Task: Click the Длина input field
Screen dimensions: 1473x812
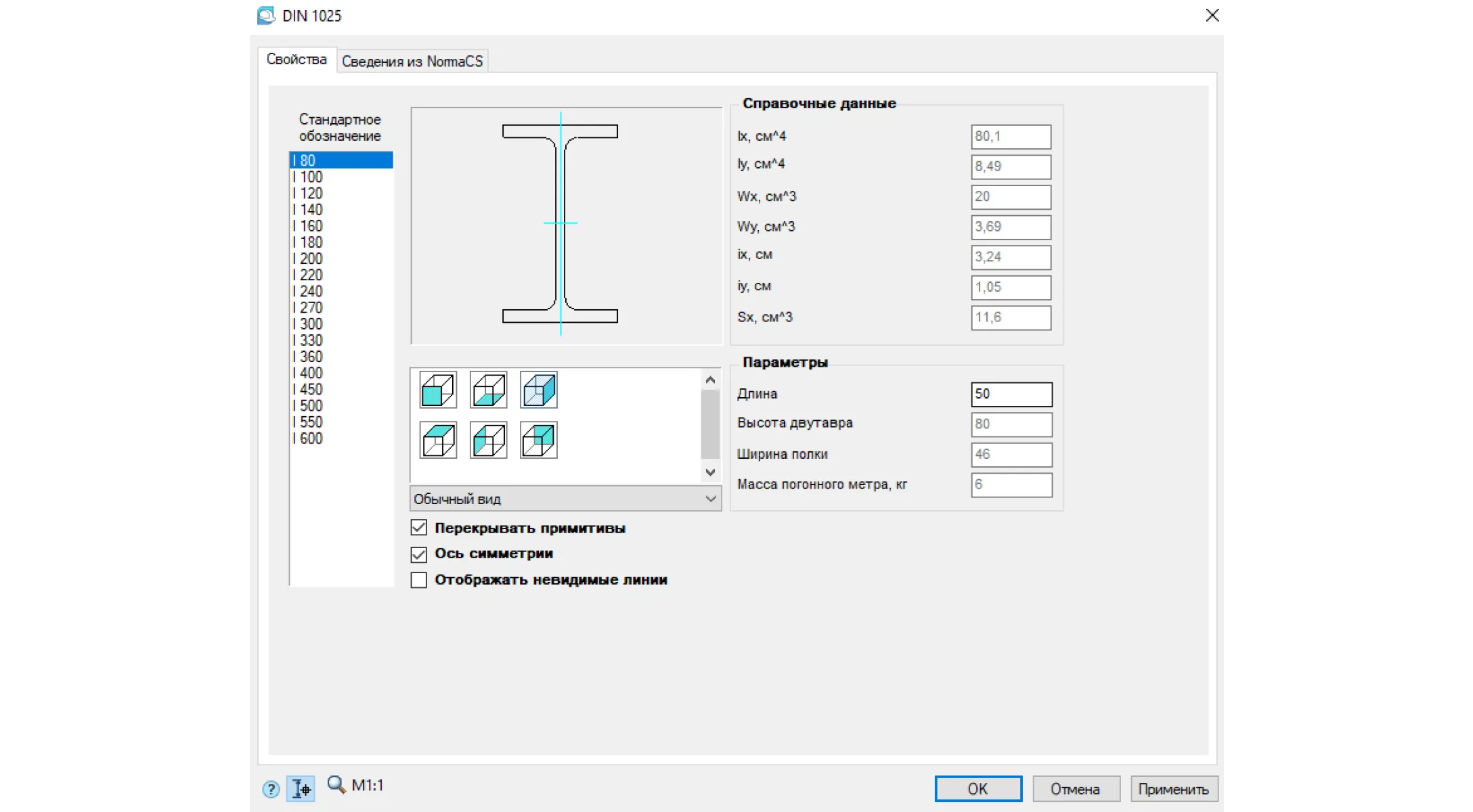Action: [x=1011, y=394]
